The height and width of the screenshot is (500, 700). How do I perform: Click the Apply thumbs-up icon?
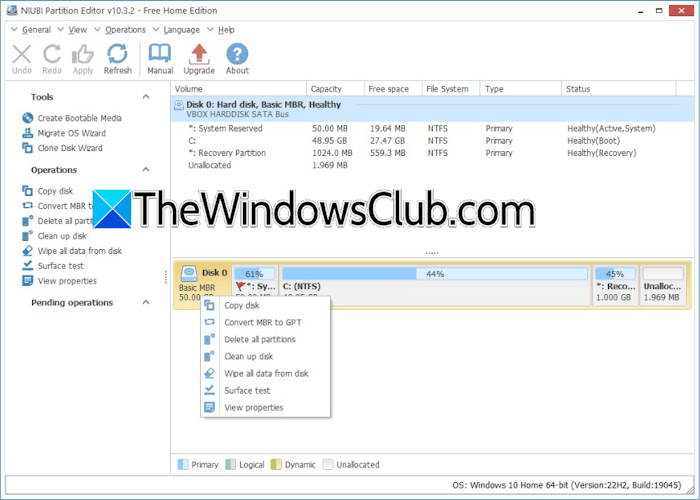(x=83, y=54)
